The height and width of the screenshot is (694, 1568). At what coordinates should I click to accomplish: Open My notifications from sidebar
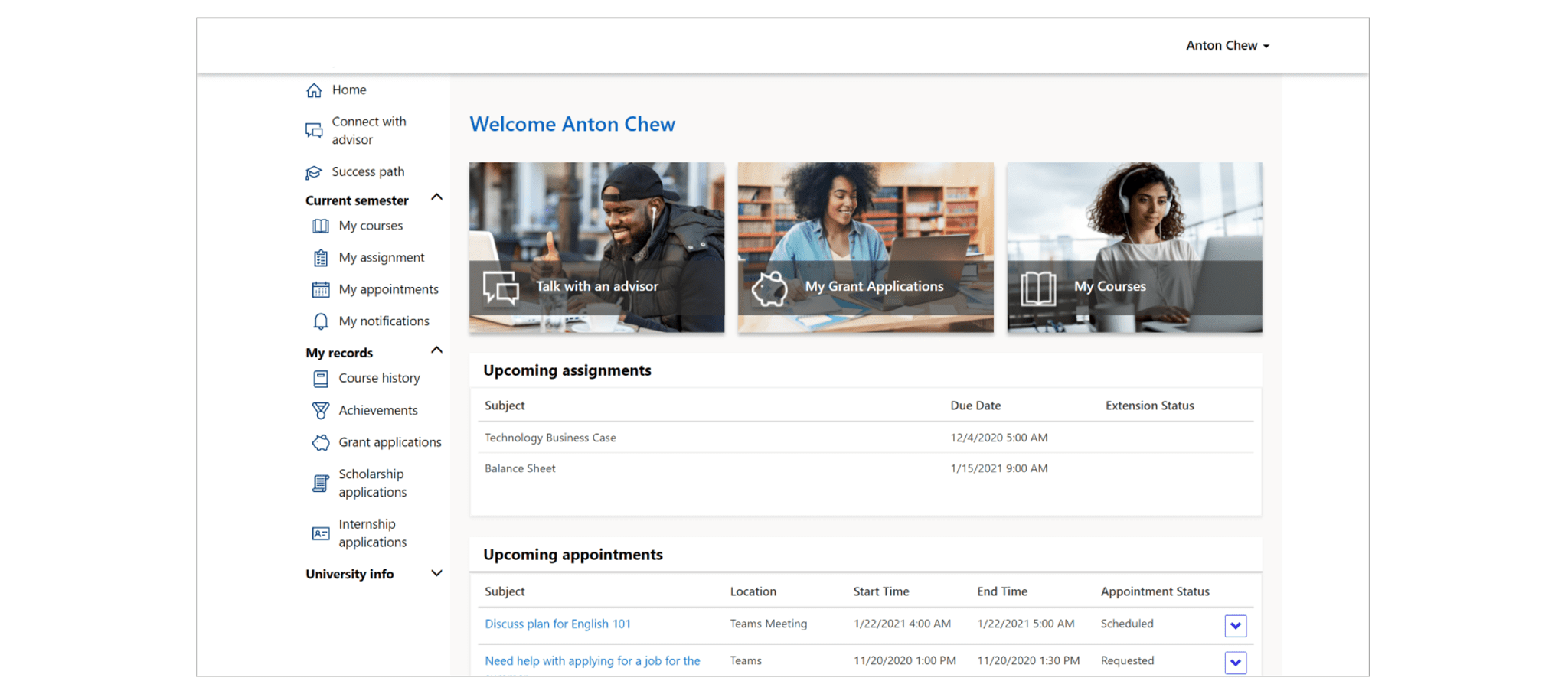[x=384, y=321]
